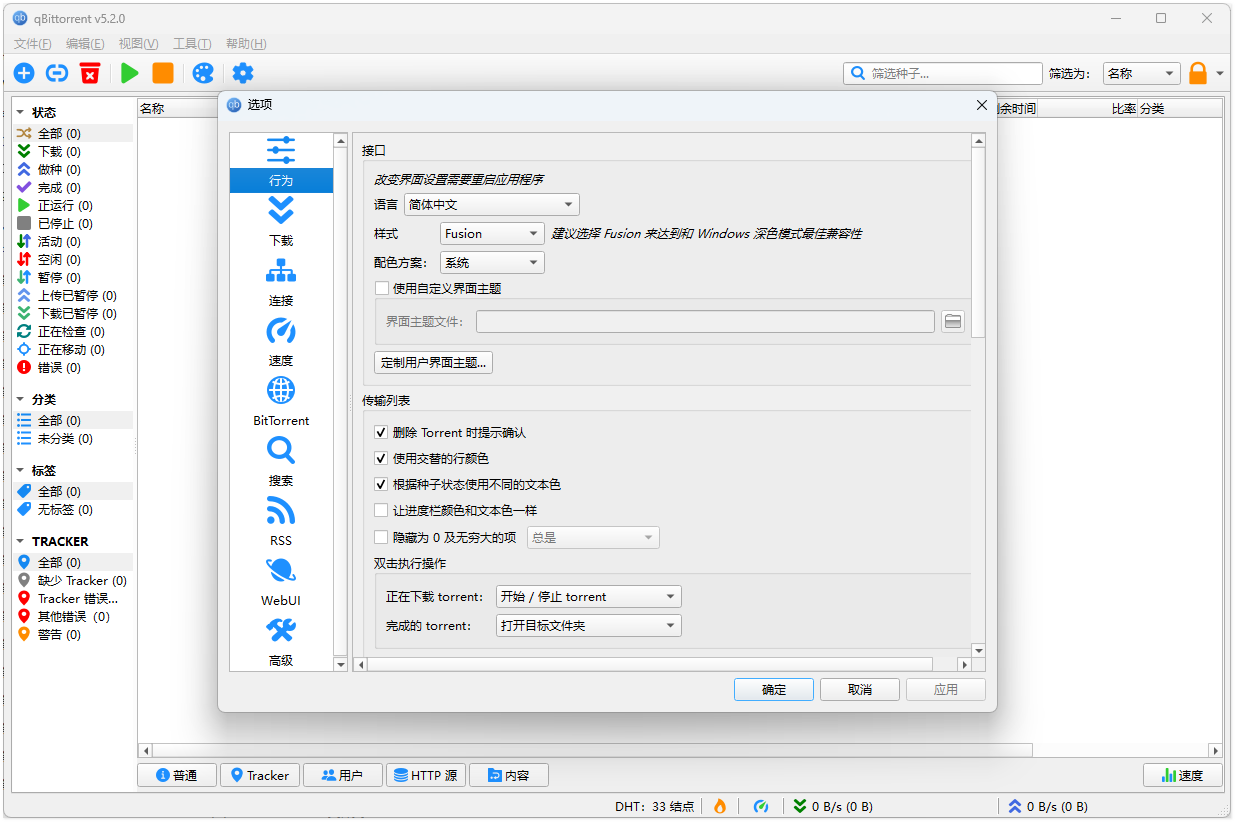Filter by 错误 error status
Screen dimensions: 1235x822
pos(73,368)
